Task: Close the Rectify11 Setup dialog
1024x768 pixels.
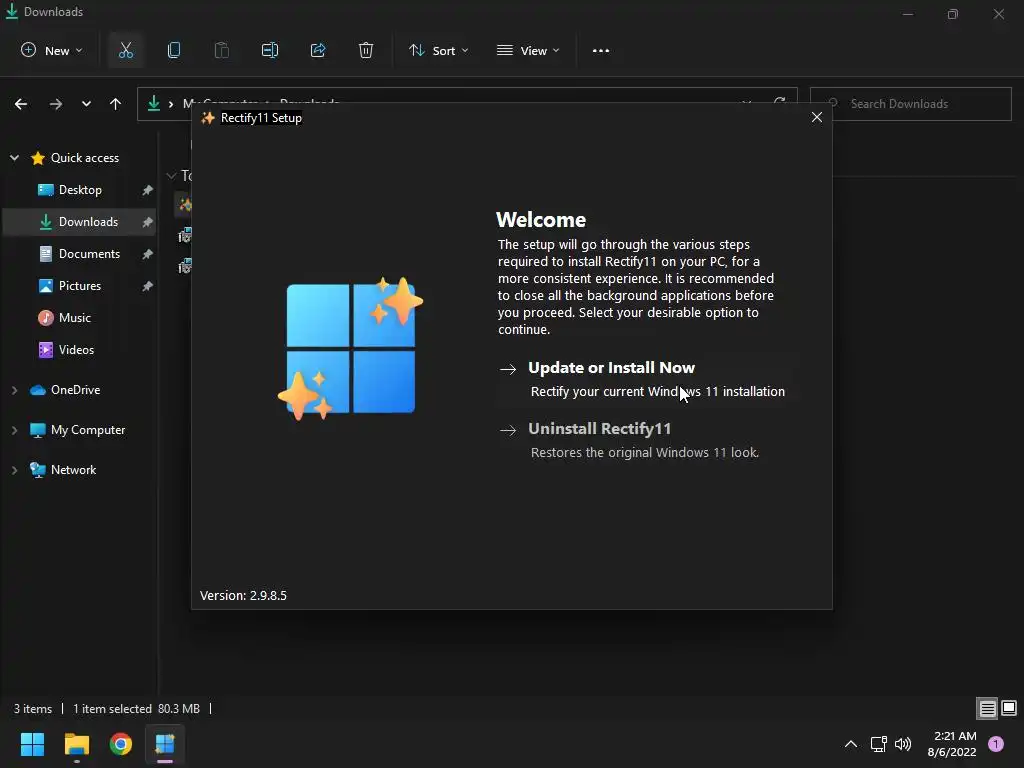Action: (x=816, y=118)
